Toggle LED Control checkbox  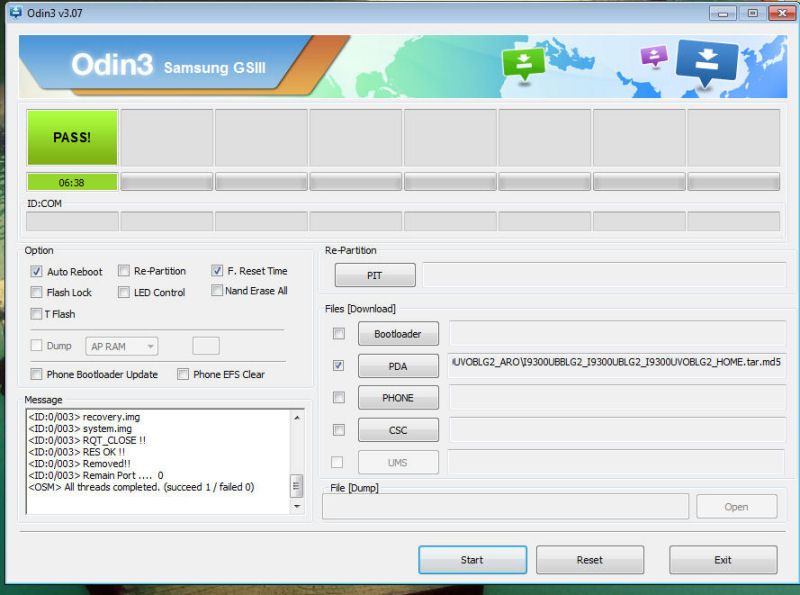123,292
